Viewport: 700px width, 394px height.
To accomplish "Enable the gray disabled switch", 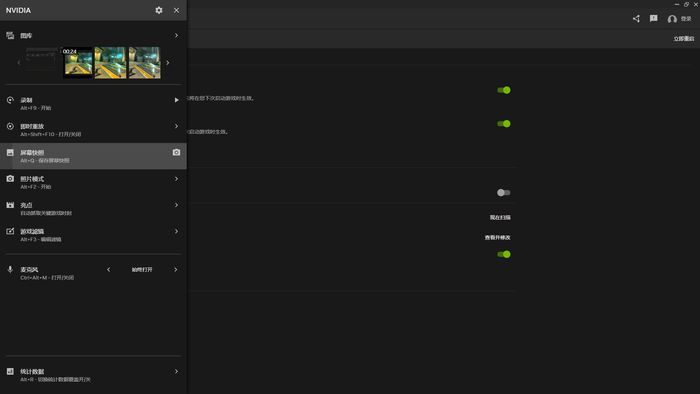I will [504, 192].
